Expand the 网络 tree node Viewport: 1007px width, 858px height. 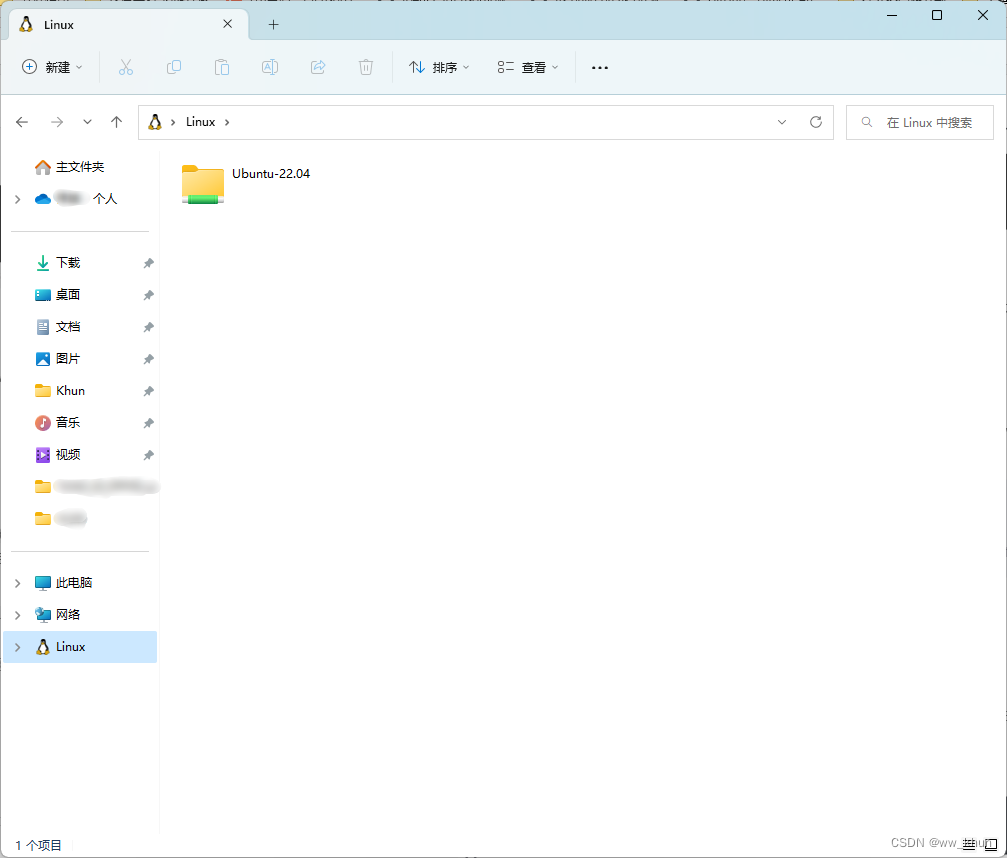pyautogui.click(x=18, y=615)
